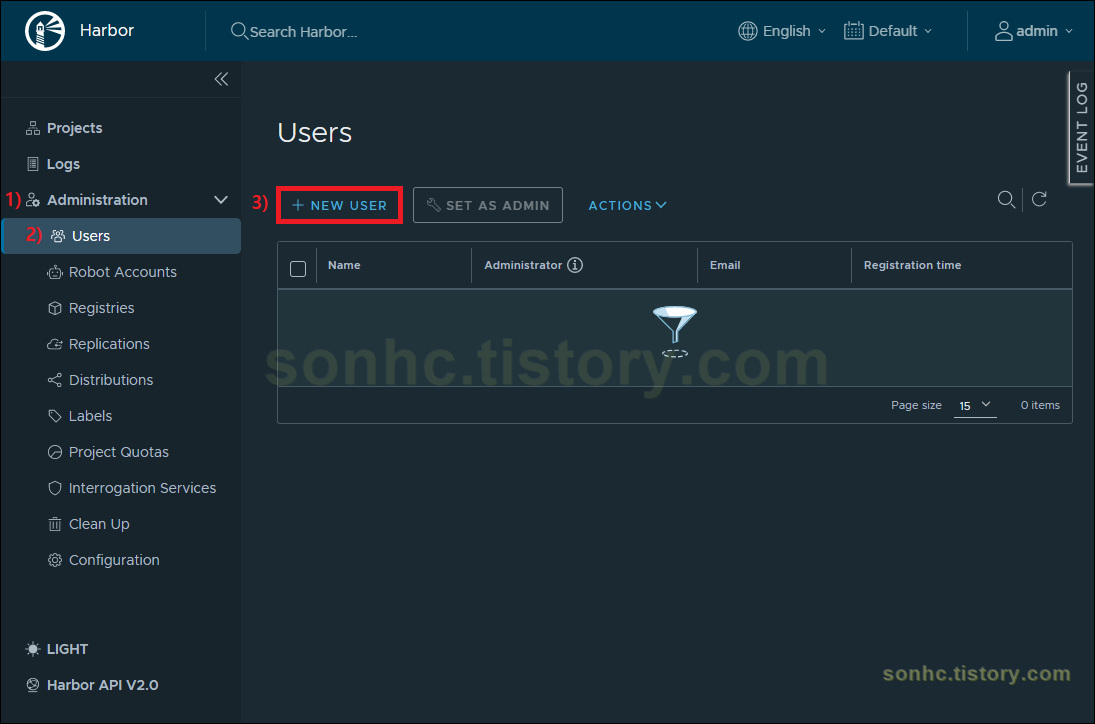Click the user table search icon
The image size is (1095, 724).
pos(1006,200)
